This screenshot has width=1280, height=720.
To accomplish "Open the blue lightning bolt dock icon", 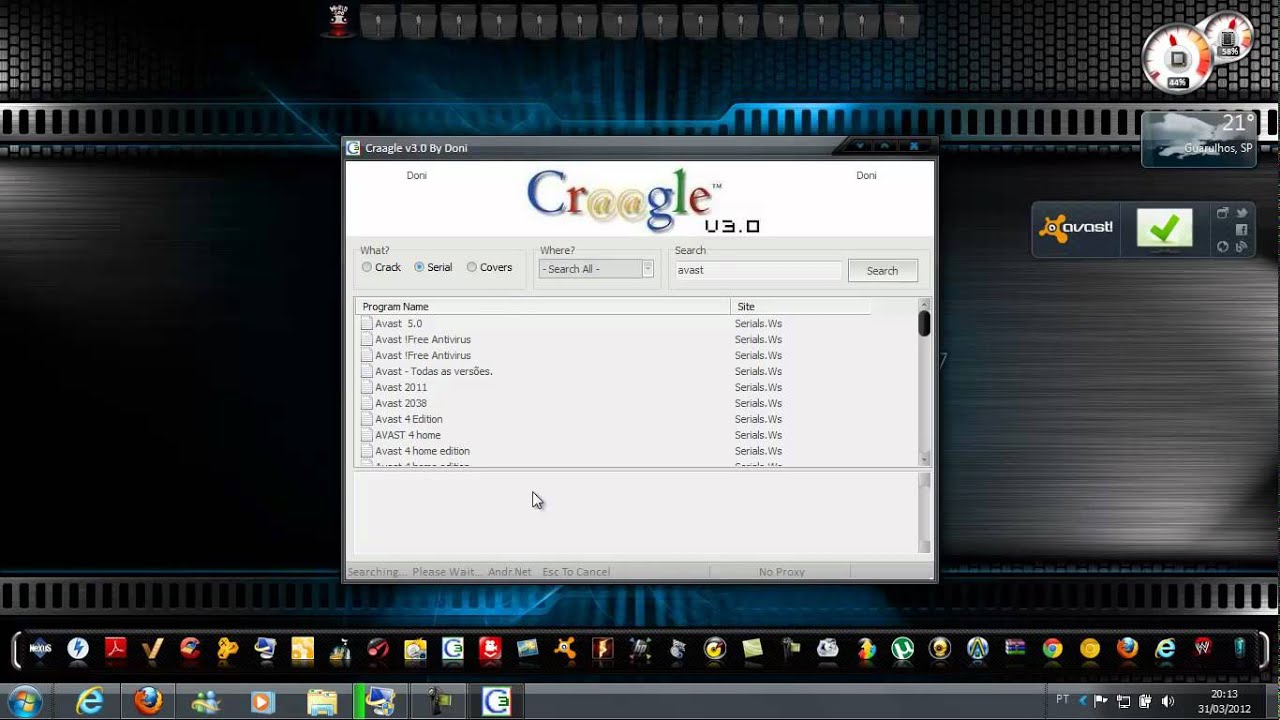I will tap(77, 649).
